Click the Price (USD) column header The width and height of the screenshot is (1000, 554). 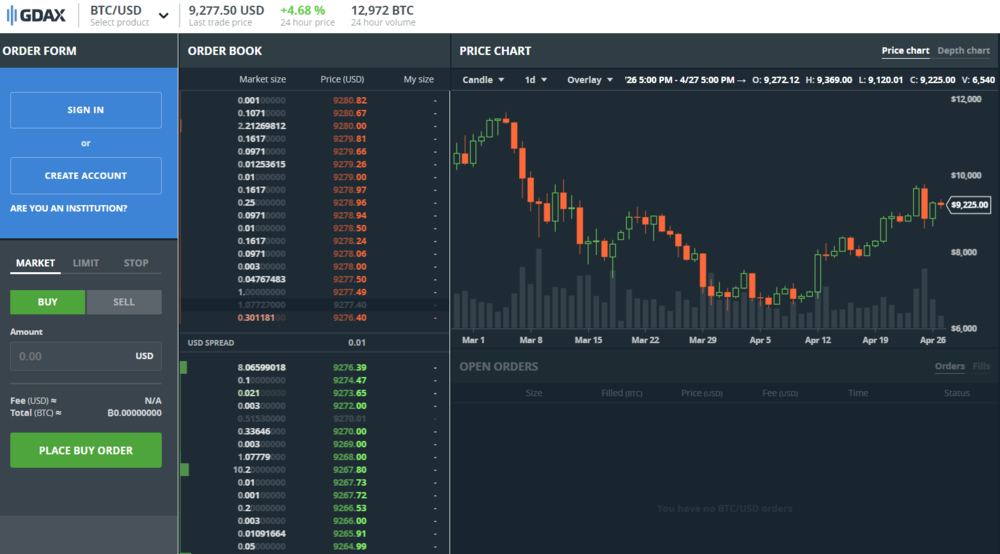342,80
